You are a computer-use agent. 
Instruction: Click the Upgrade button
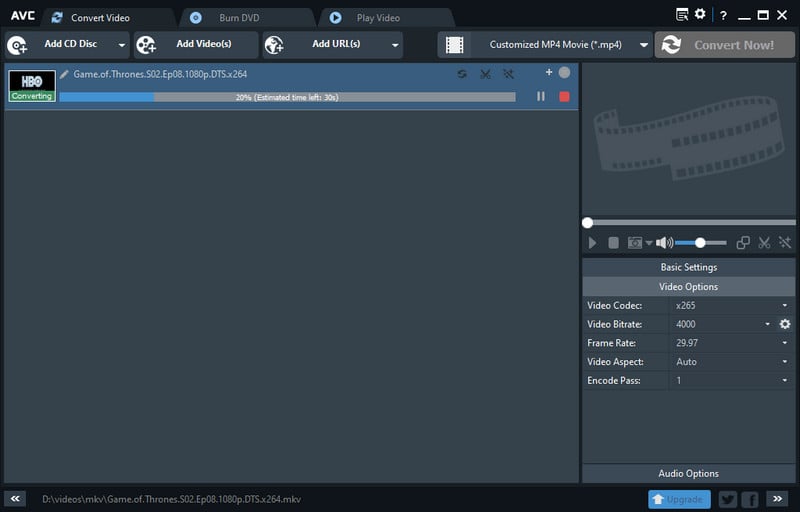(679, 499)
